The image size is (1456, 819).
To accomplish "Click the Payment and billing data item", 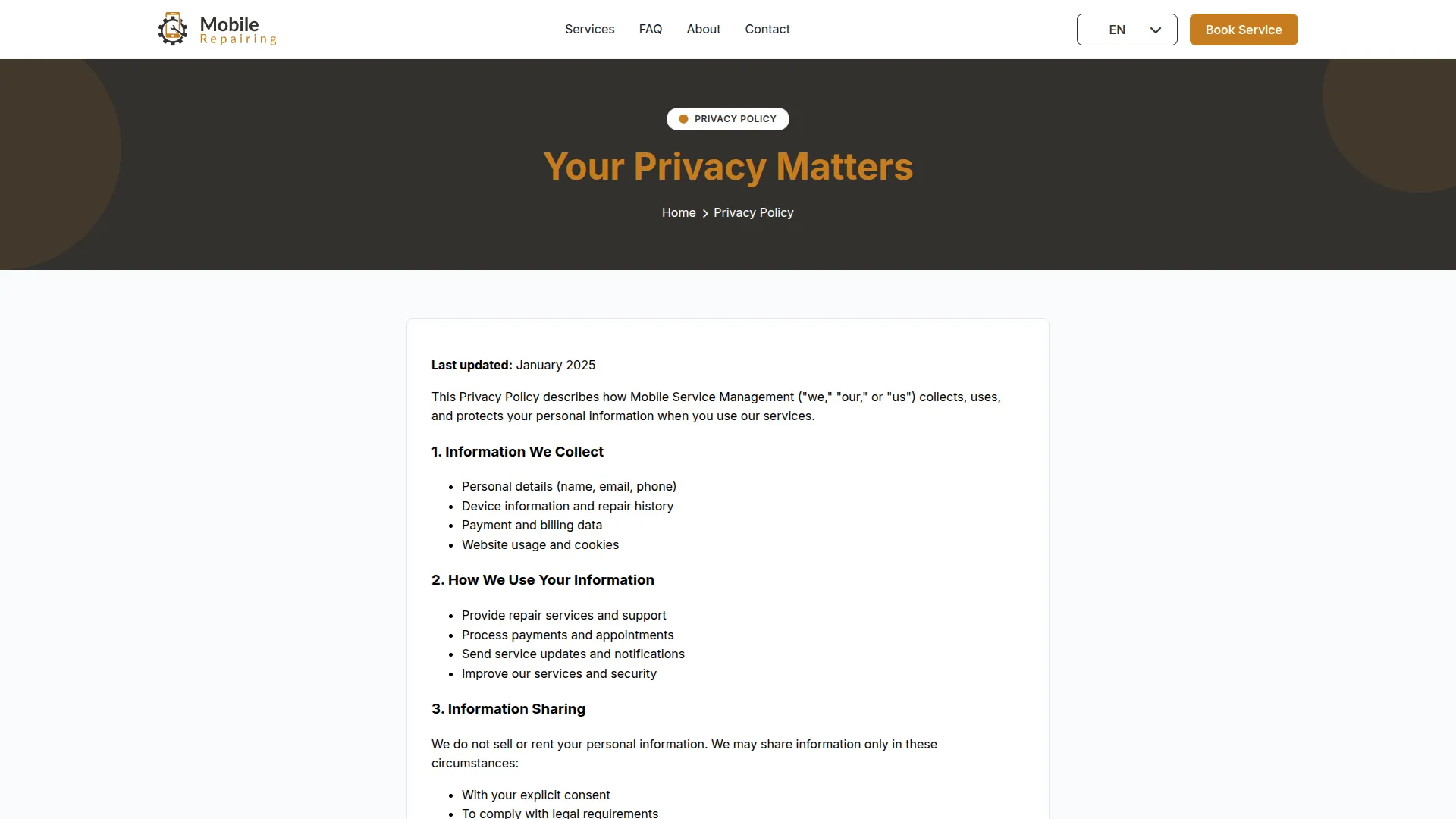I will [532, 526].
